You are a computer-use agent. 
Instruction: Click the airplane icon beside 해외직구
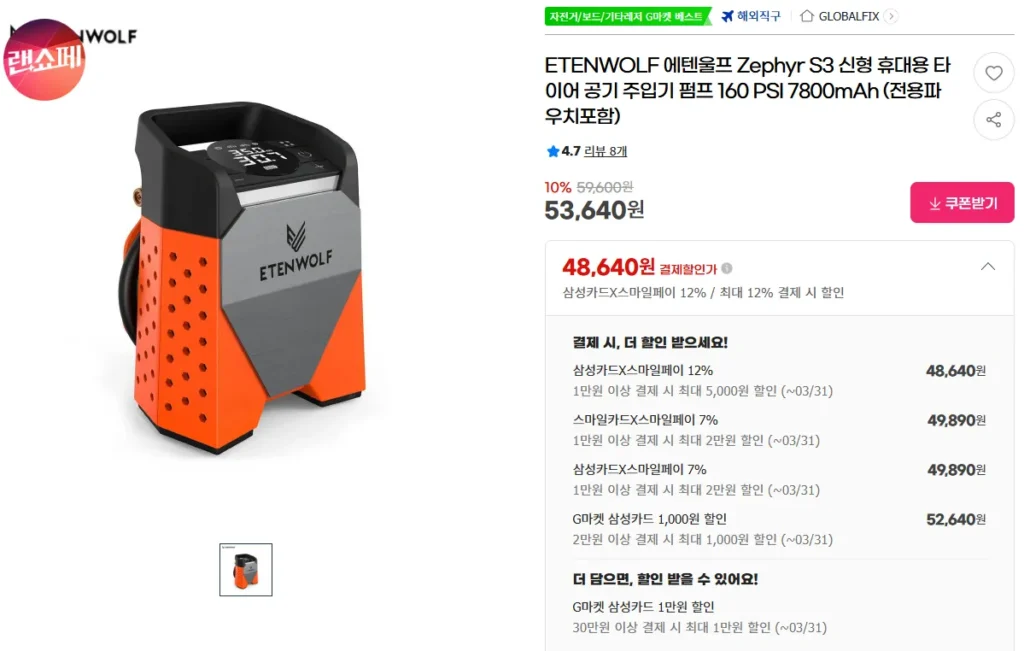pos(728,16)
